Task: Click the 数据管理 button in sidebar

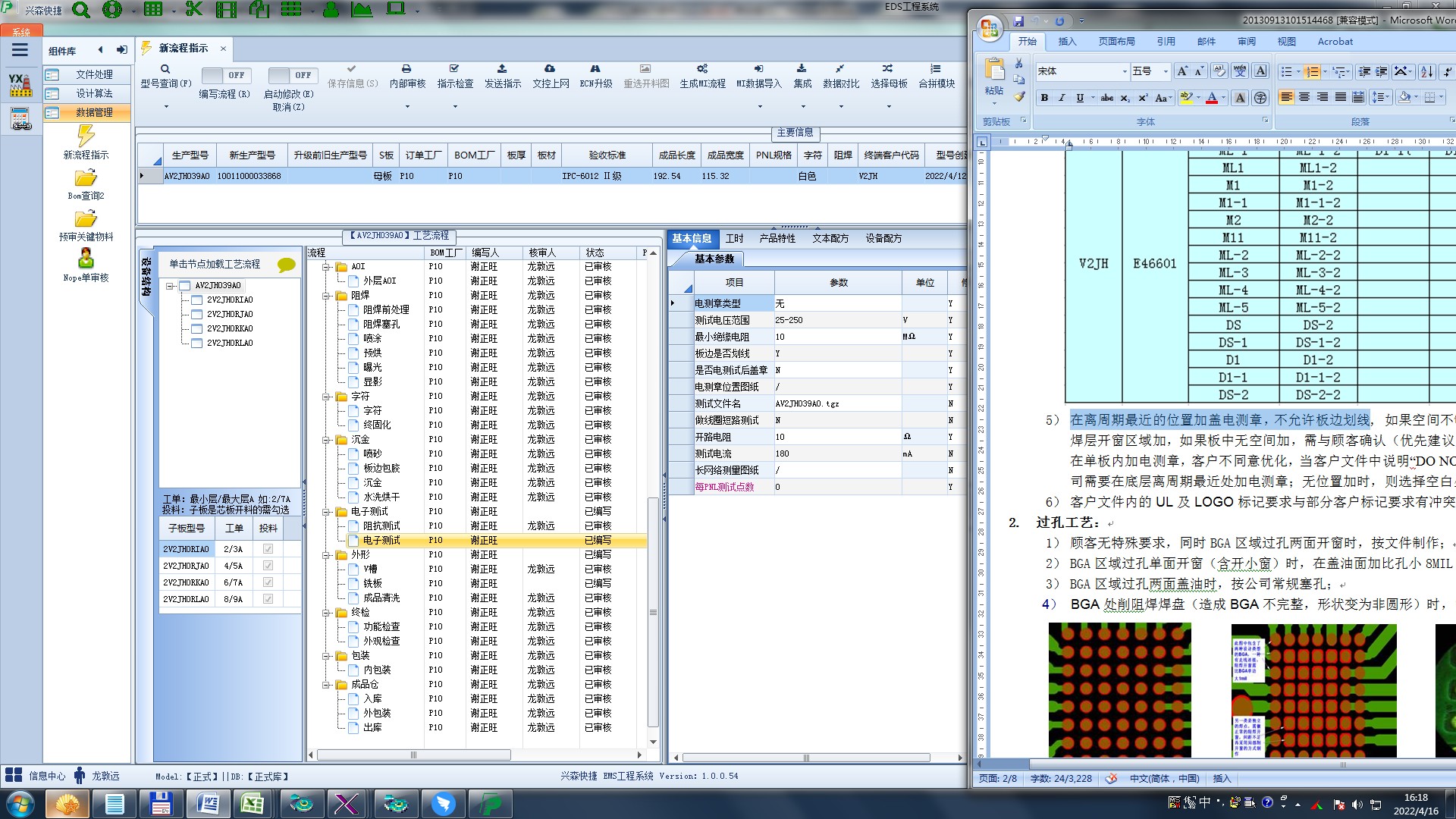Action: [x=94, y=112]
